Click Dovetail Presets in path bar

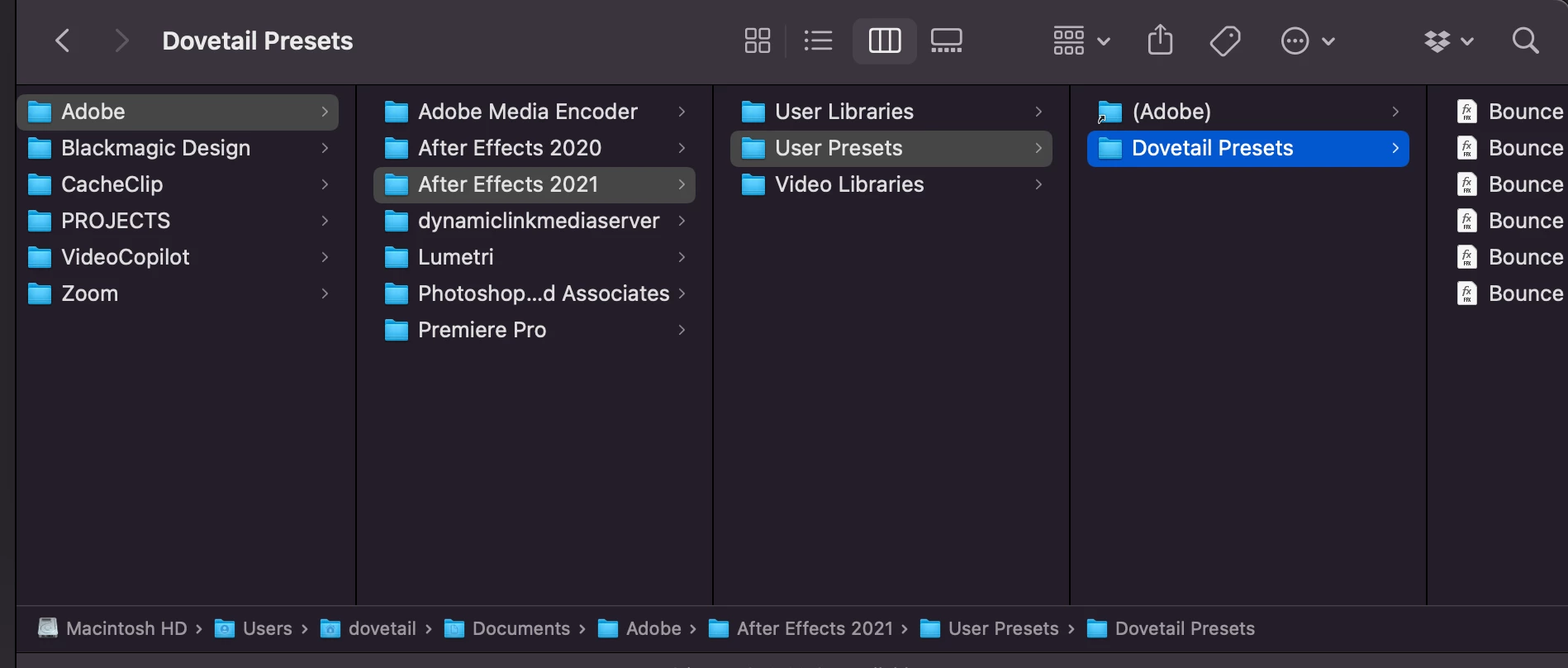[x=1171, y=628]
